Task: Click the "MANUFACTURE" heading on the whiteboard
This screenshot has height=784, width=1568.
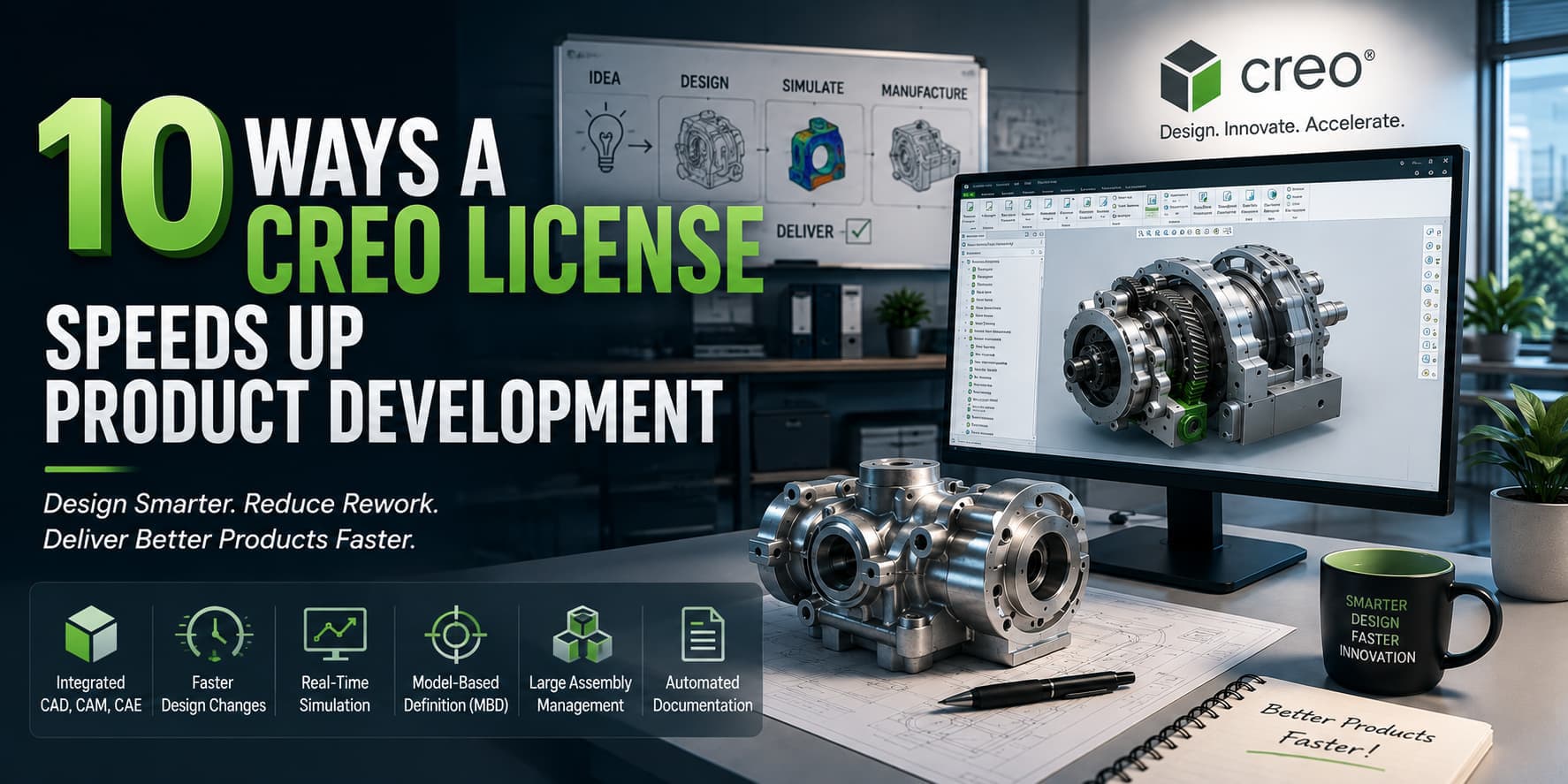Action: click(x=925, y=91)
